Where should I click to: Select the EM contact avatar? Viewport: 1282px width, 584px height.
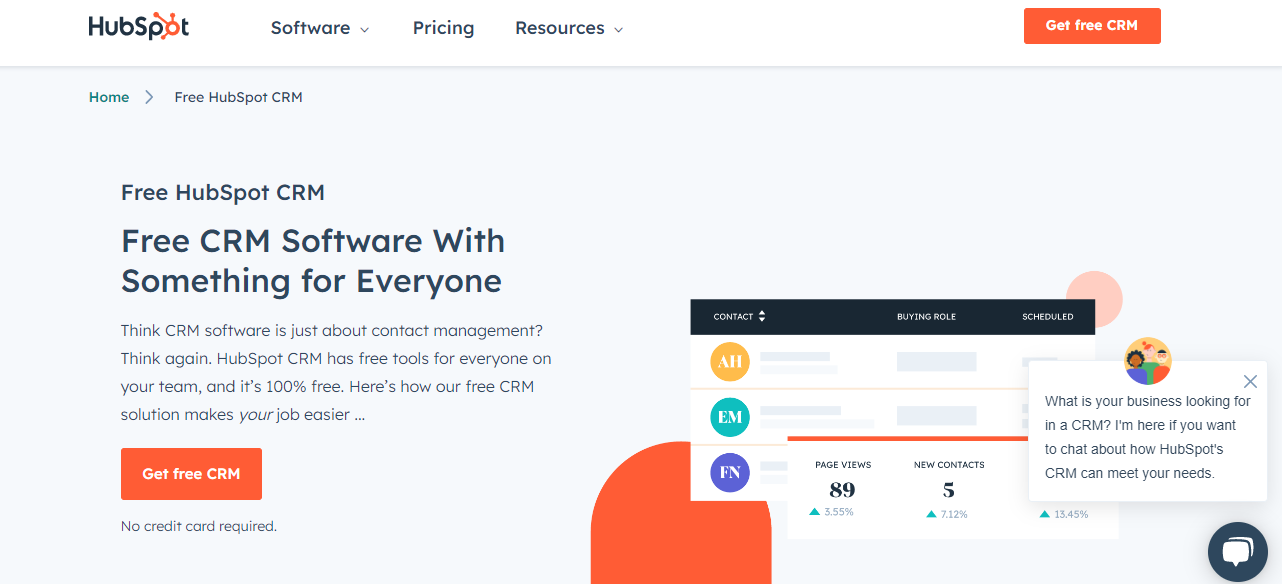click(x=729, y=417)
